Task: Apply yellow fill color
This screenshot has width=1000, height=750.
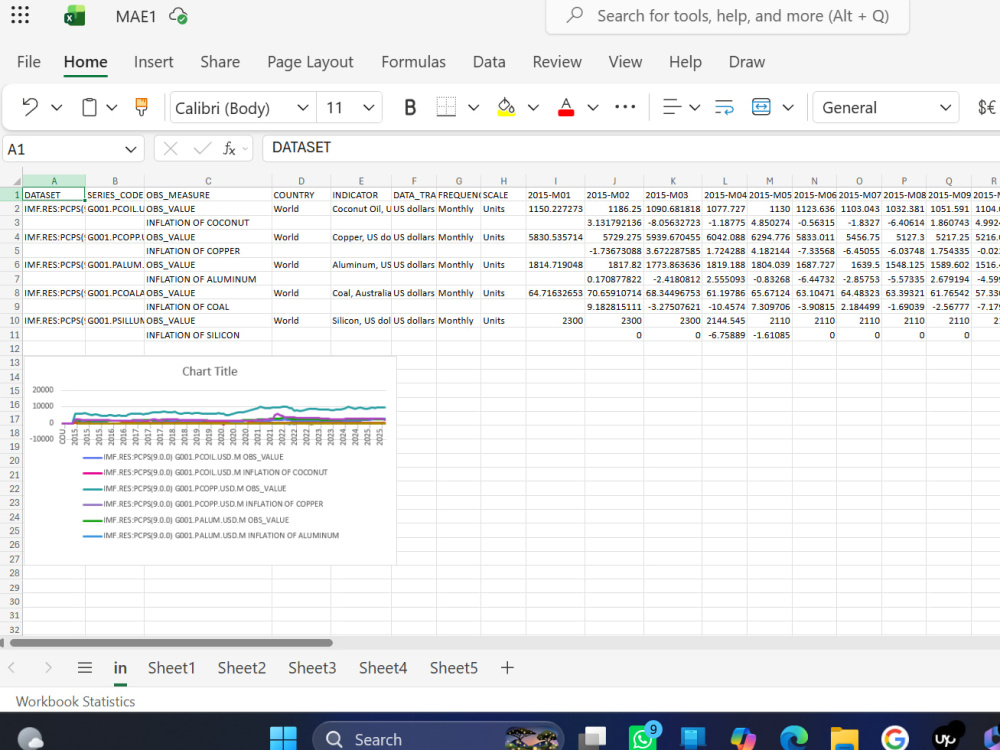Action: pos(506,107)
